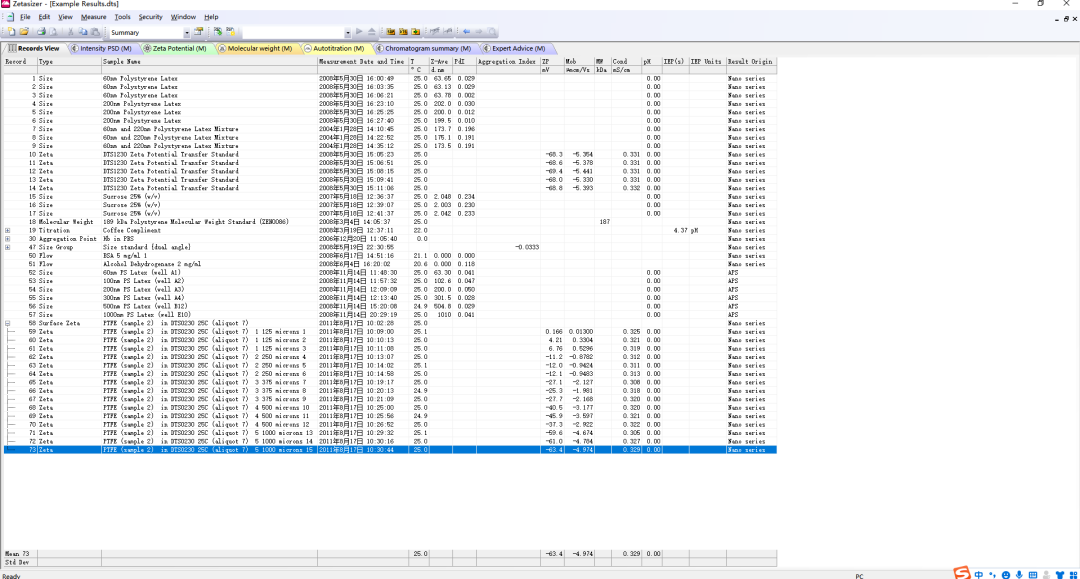
Task: Open the Summary workspace dropdown
Action: tap(186, 32)
